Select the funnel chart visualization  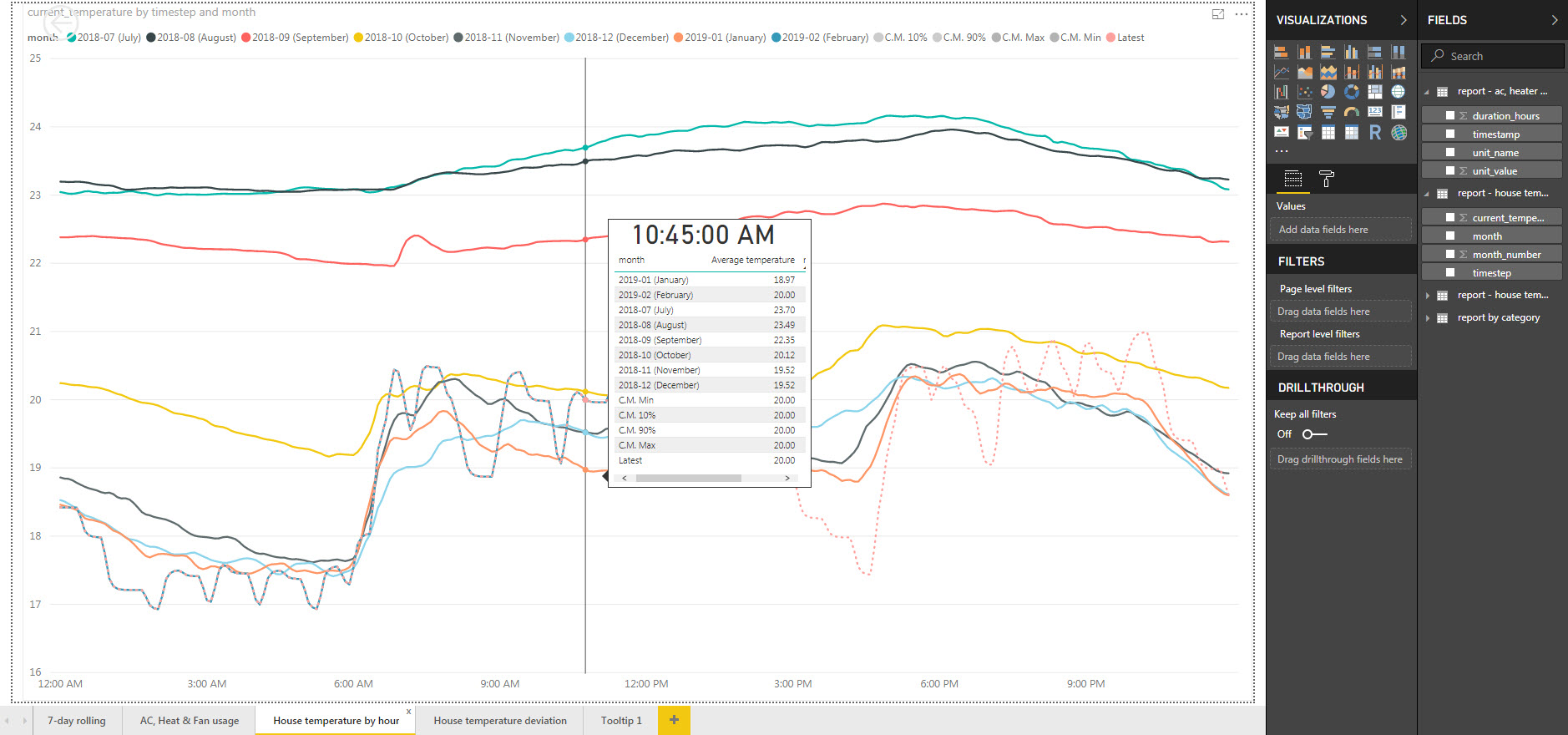(1328, 112)
